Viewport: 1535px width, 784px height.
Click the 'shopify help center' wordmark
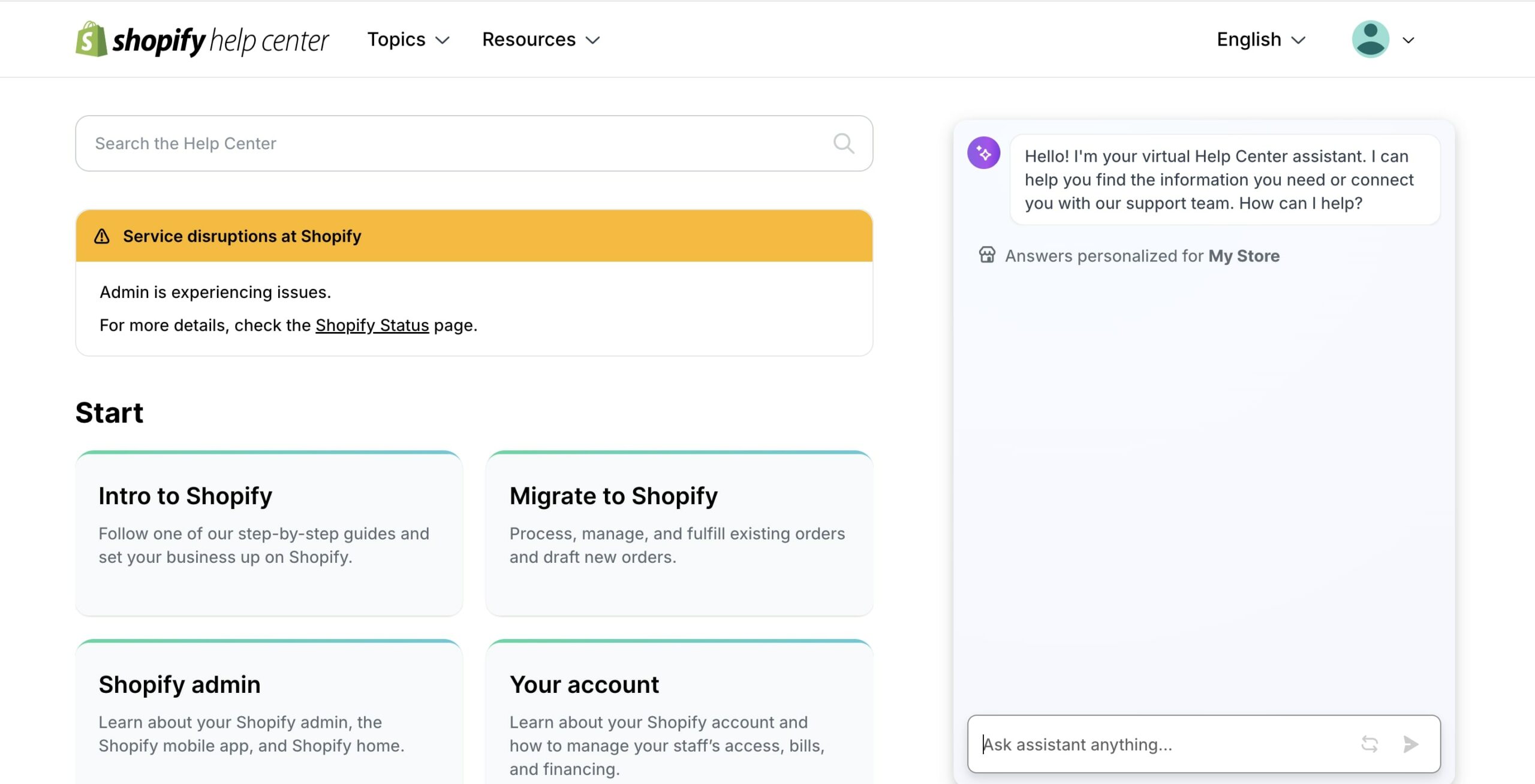tap(220, 41)
